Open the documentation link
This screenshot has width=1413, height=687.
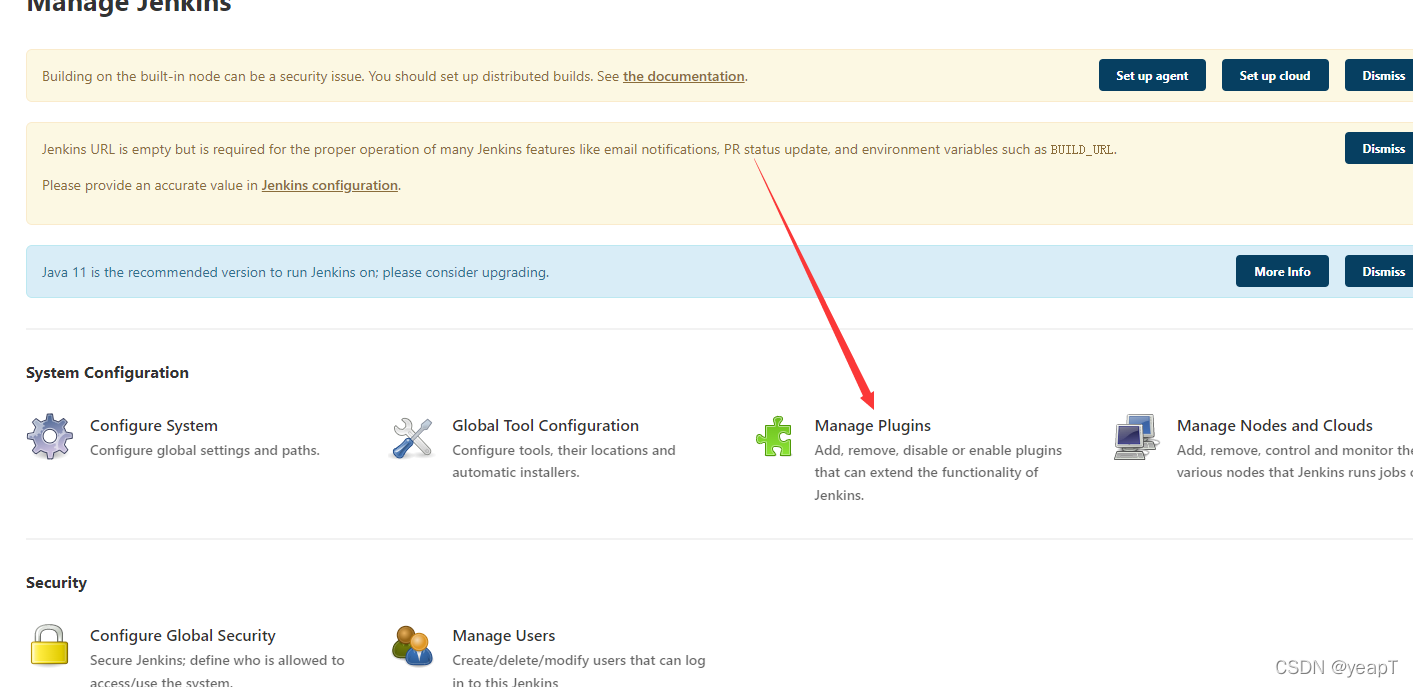[684, 76]
